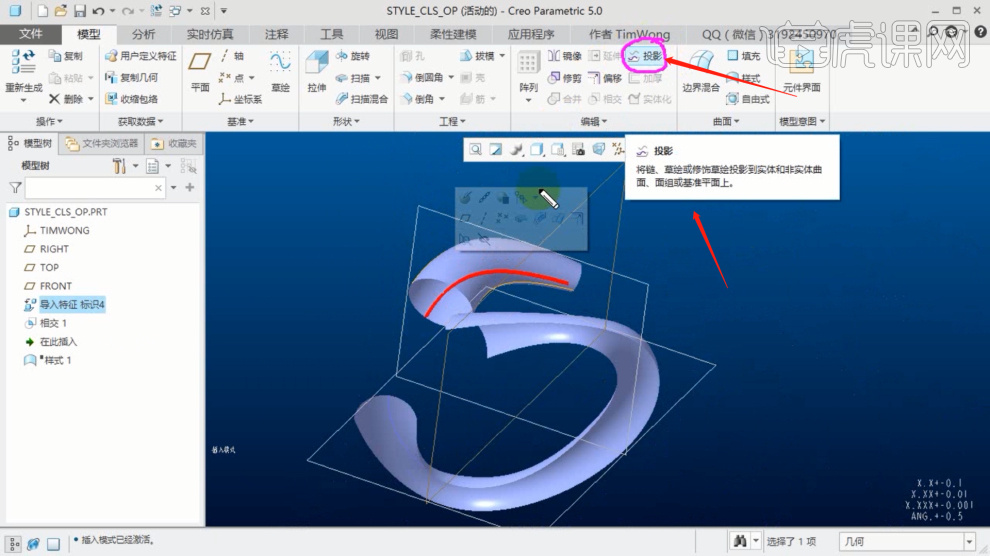Click the Project (投影) tool
The image size is (990, 556).
[x=645, y=56]
